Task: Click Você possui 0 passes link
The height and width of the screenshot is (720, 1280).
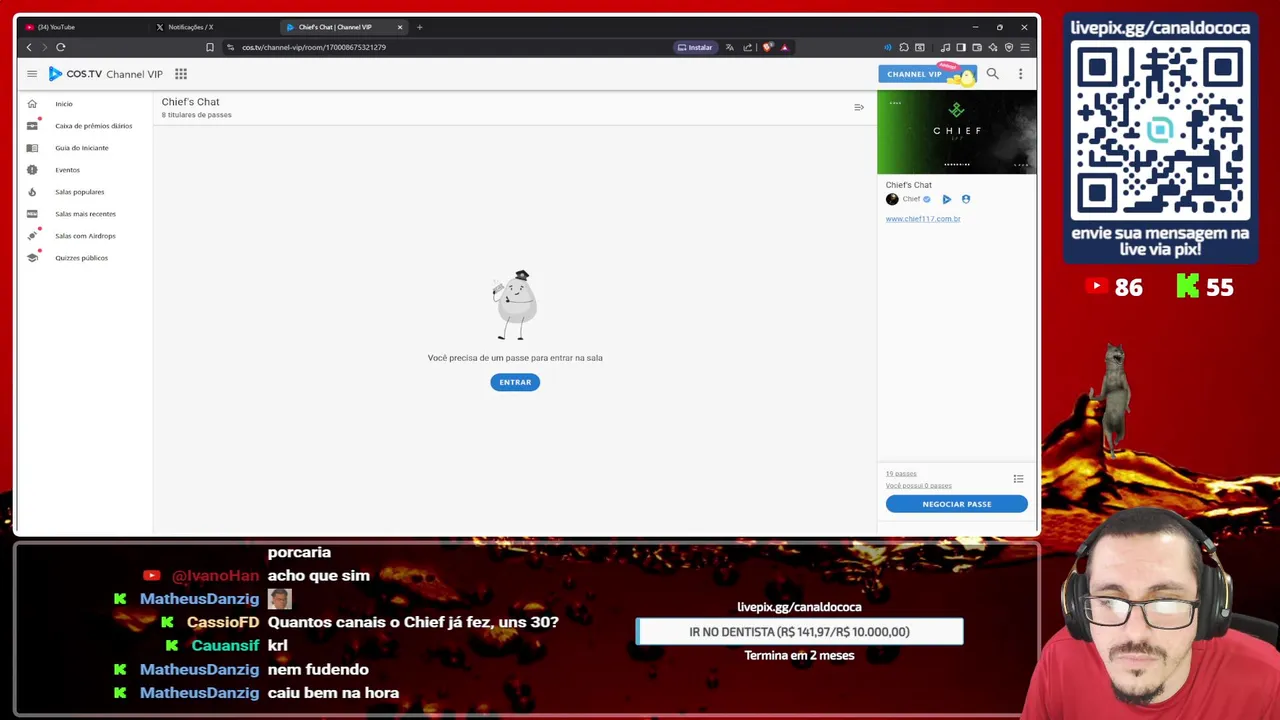Action: [919, 486]
